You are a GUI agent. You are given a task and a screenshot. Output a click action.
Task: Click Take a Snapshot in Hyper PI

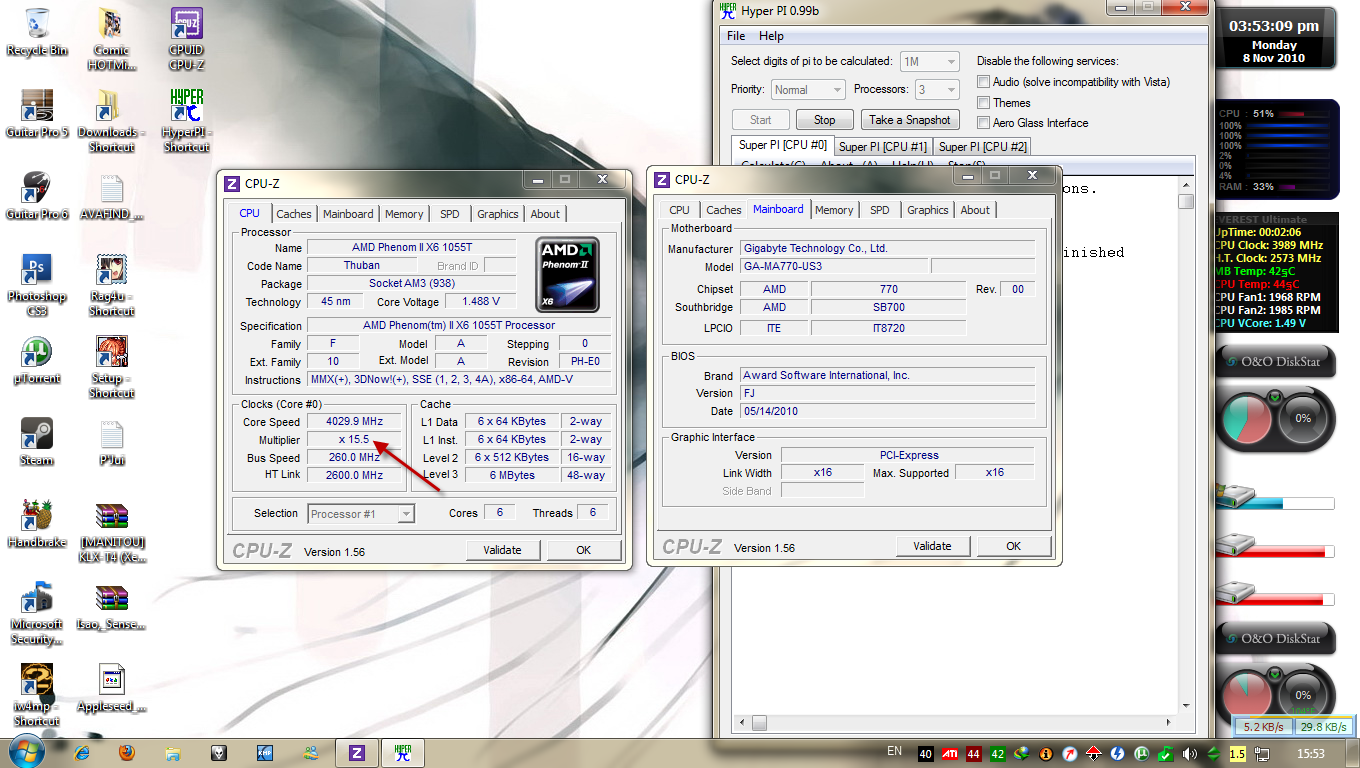910,120
